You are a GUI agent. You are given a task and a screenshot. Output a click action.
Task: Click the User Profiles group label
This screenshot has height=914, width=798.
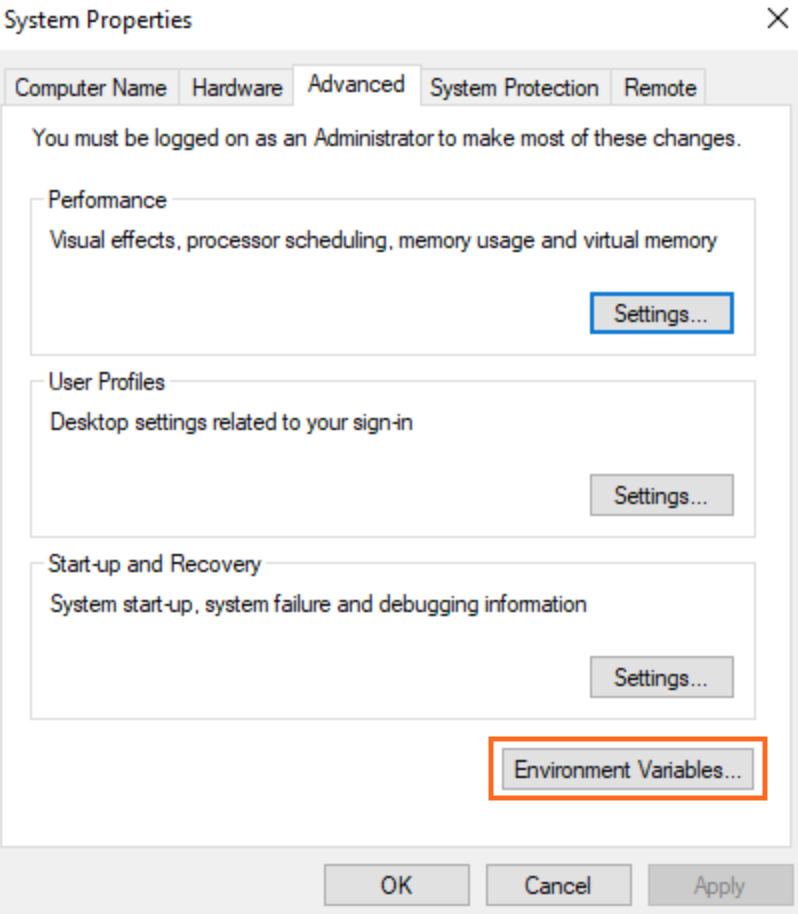click(107, 382)
